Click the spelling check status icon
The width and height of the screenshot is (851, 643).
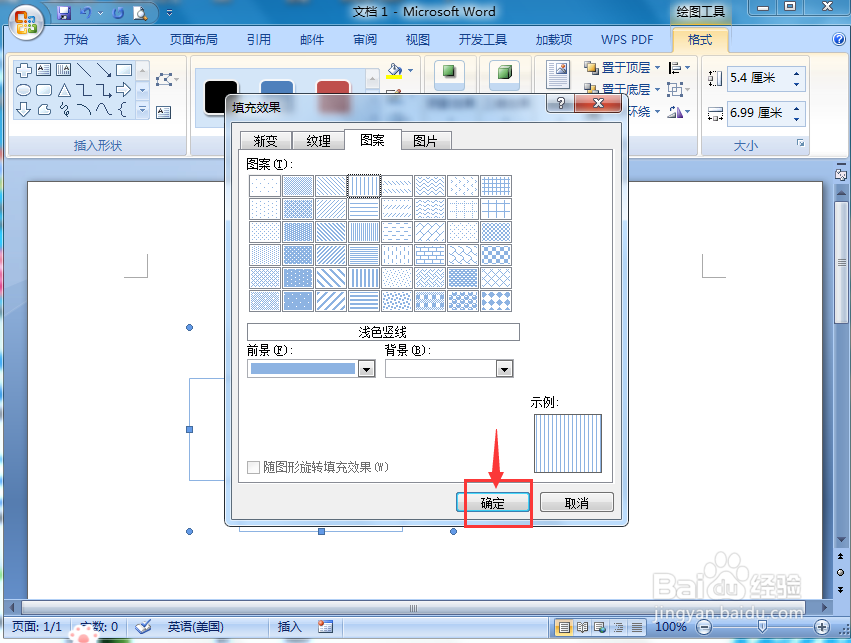tap(143, 627)
